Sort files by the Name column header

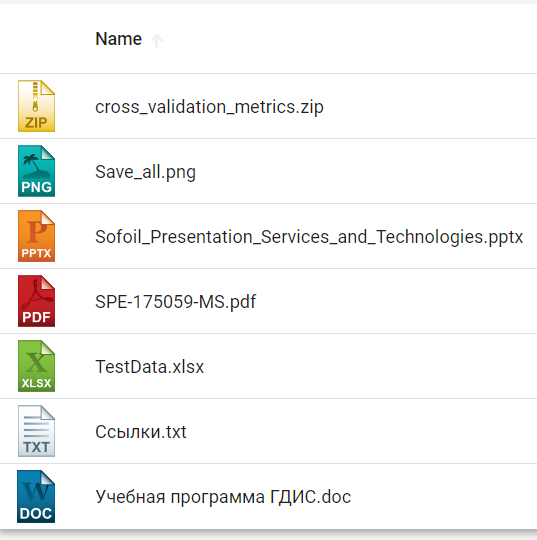(x=118, y=39)
